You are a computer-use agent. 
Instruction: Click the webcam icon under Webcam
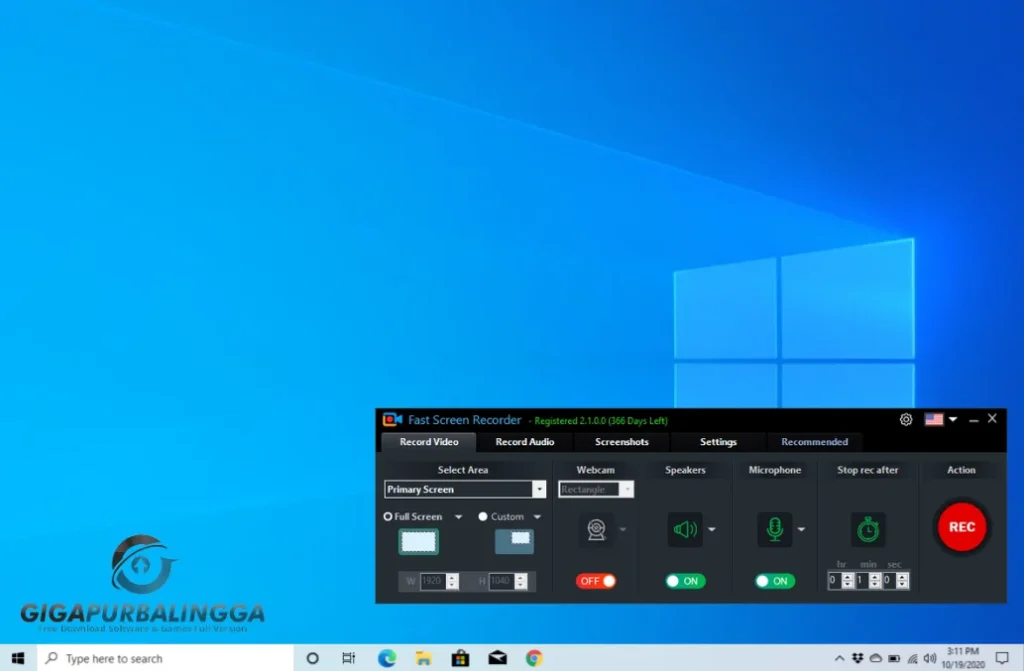(x=596, y=529)
